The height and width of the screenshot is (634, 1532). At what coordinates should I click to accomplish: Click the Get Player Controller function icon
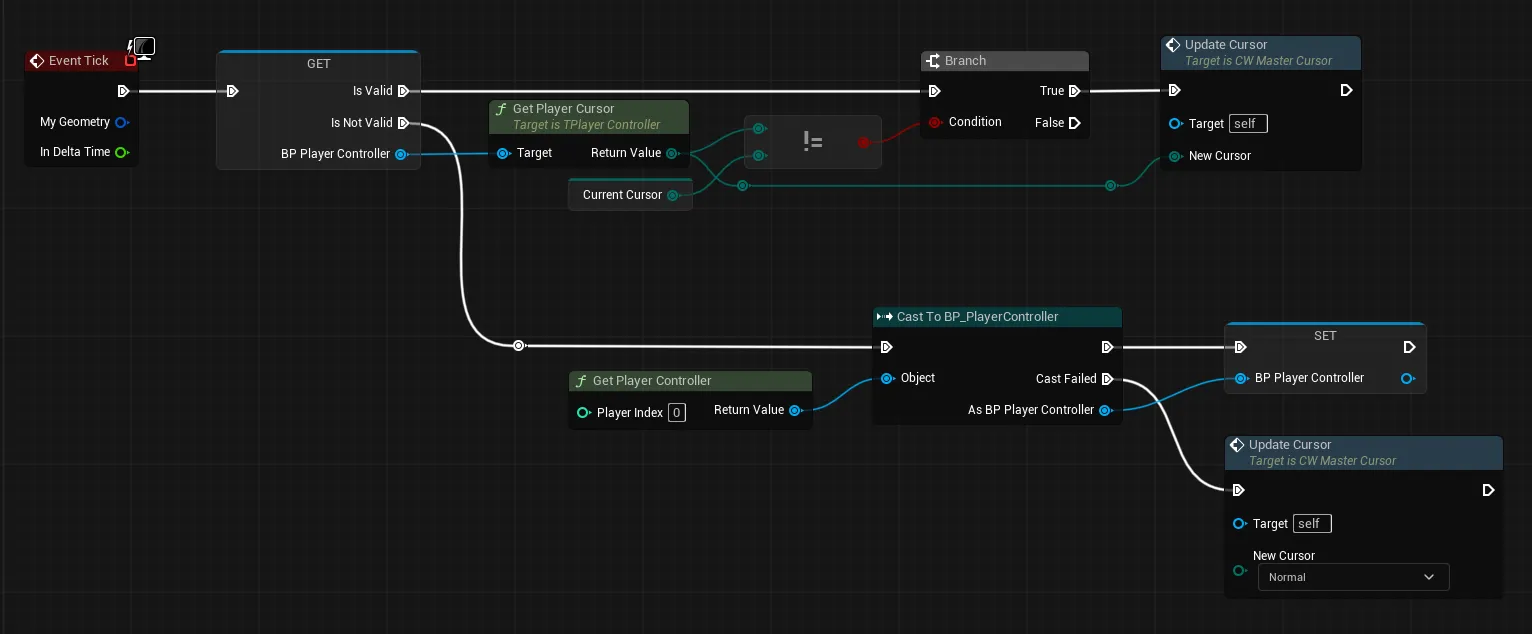[581, 381]
